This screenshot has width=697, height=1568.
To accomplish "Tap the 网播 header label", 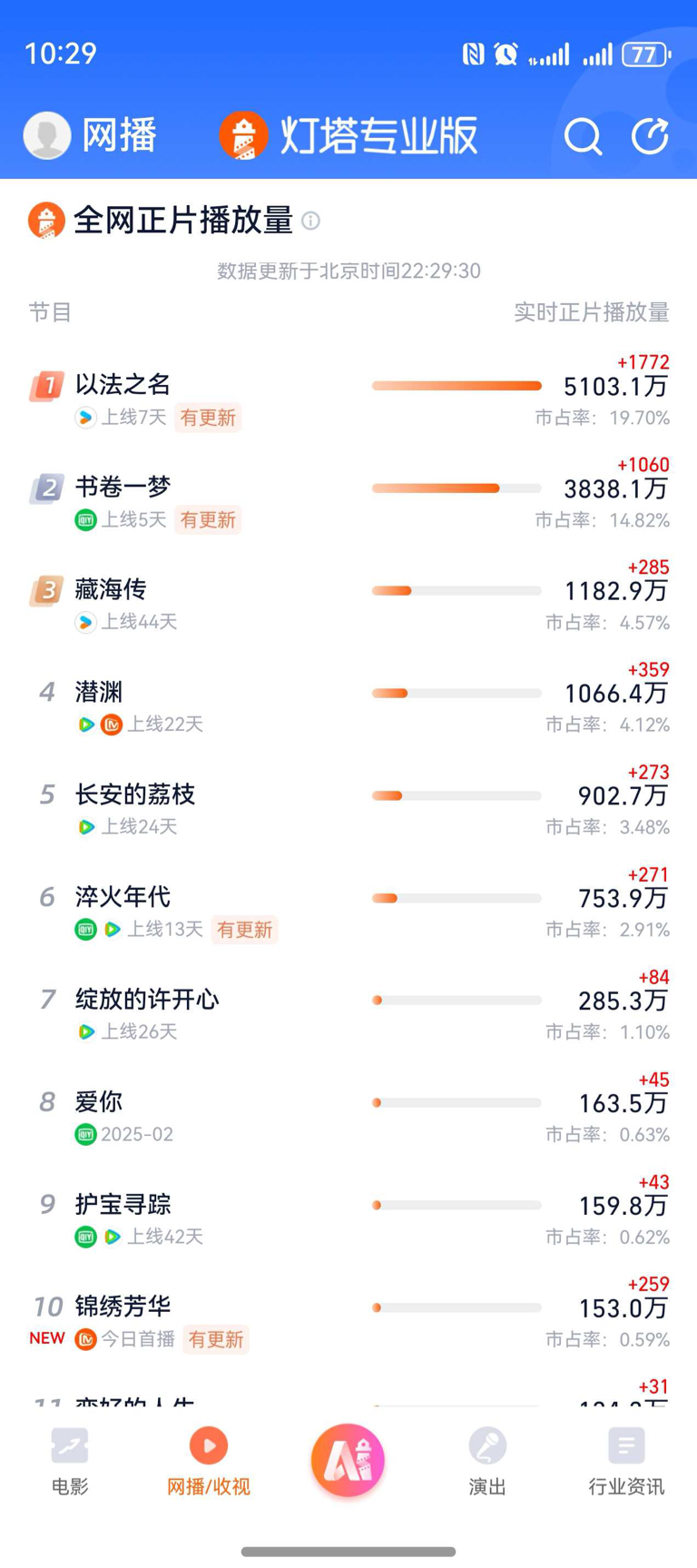I will pos(120,135).
